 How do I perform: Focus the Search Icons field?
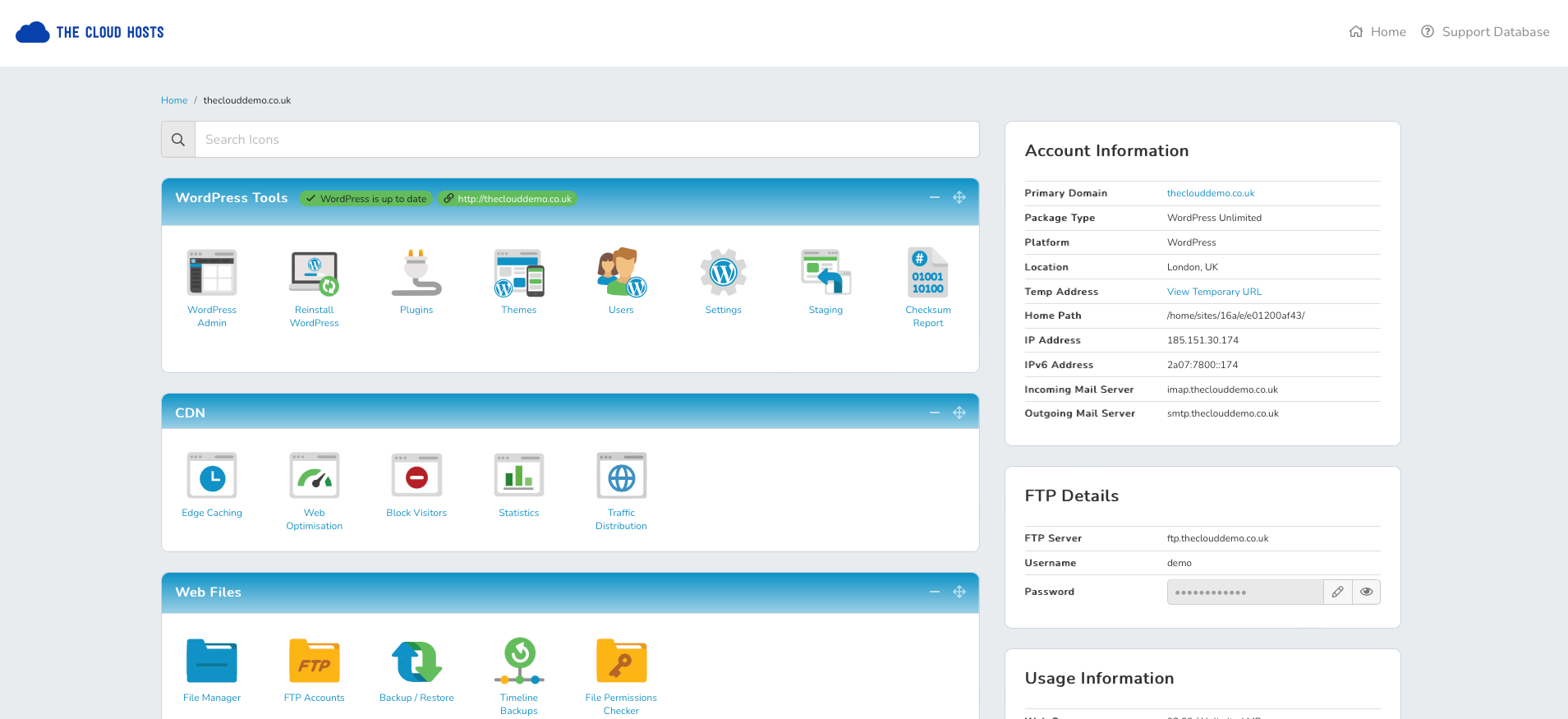tap(586, 140)
